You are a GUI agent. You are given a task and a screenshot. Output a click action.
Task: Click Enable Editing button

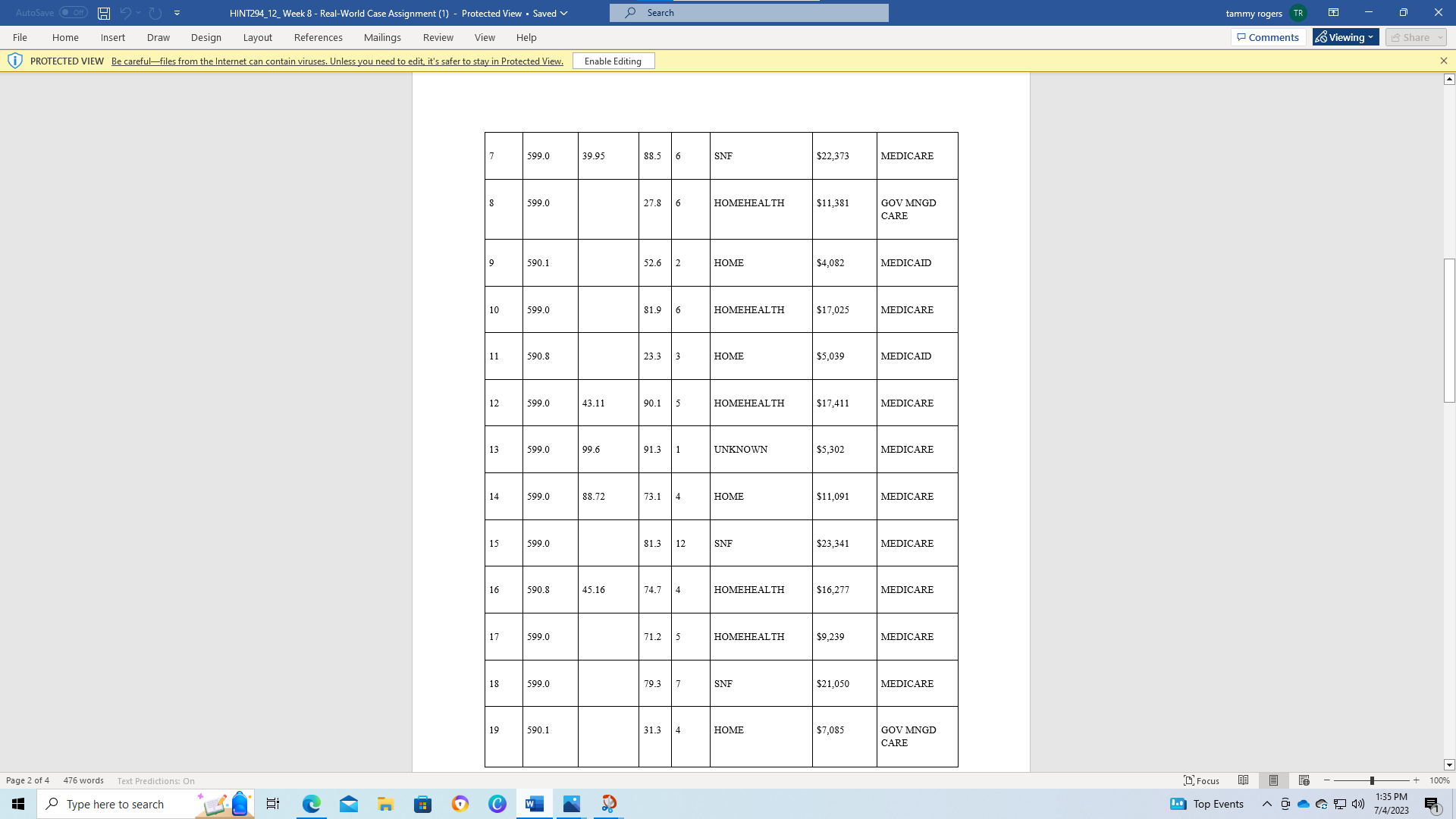tap(613, 61)
